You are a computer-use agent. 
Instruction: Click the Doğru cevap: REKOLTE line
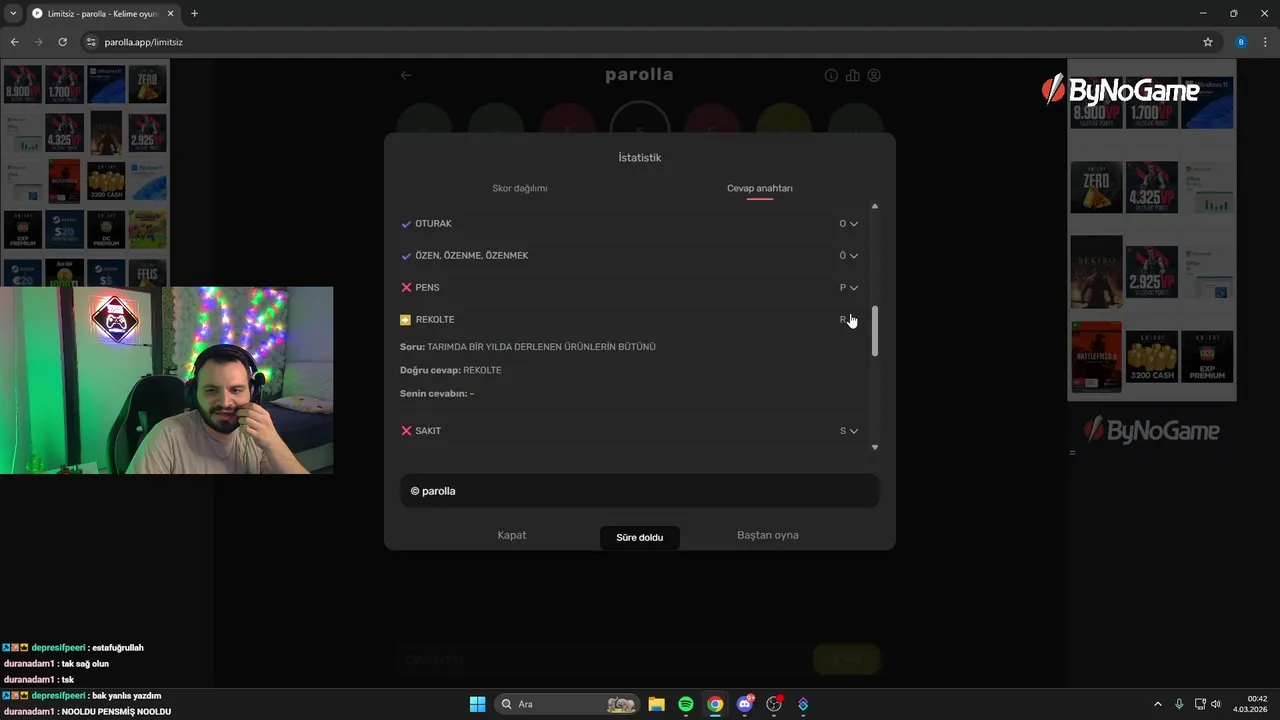point(451,370)
